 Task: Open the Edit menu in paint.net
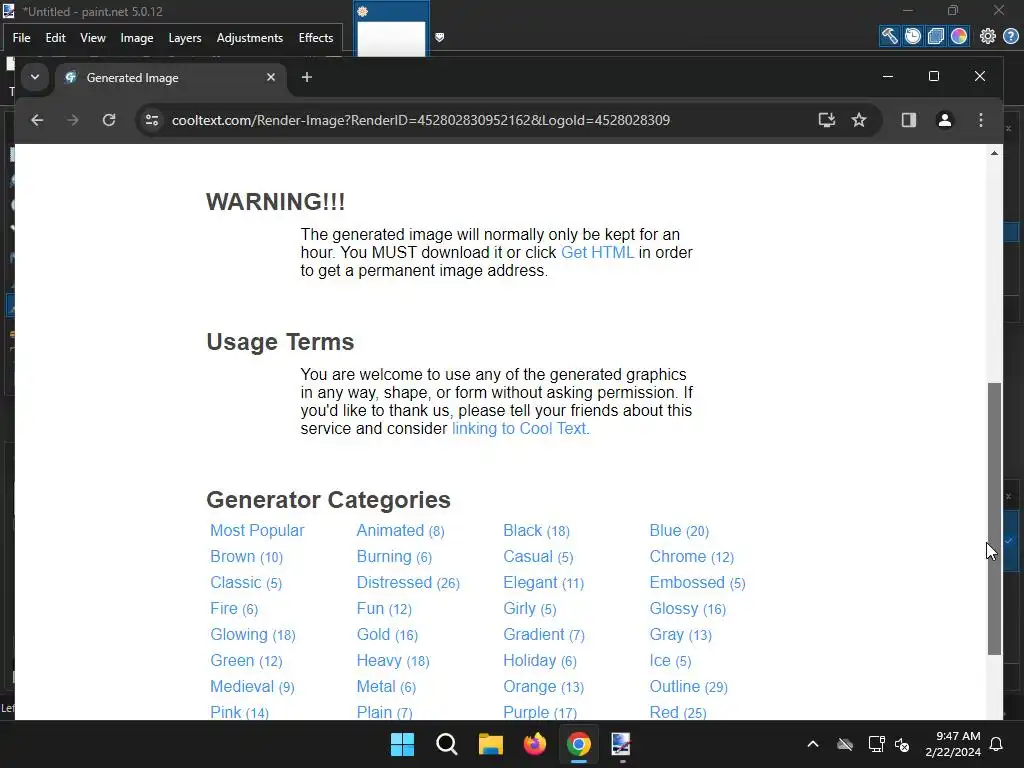[56, 38]
